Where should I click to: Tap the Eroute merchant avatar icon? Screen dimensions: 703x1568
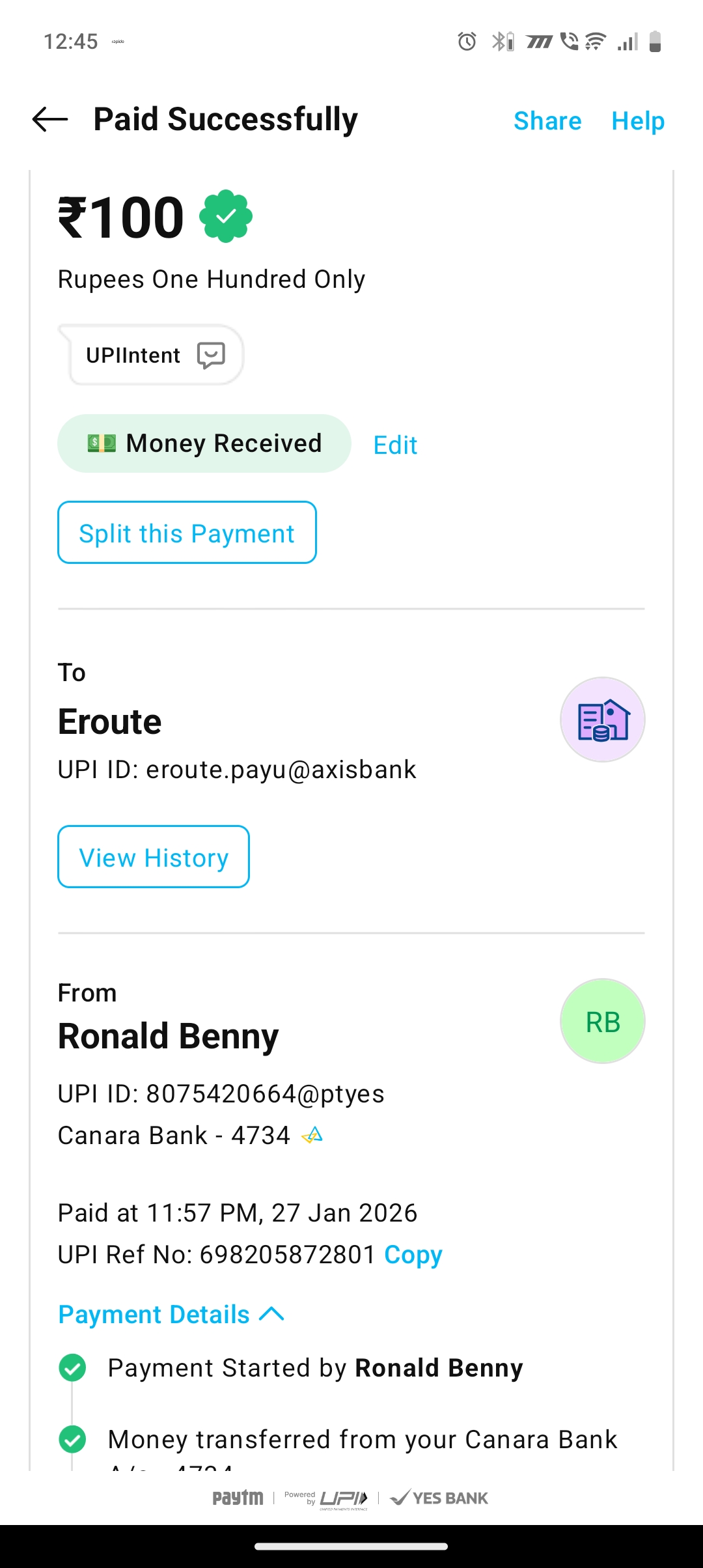tap(602, 720)
